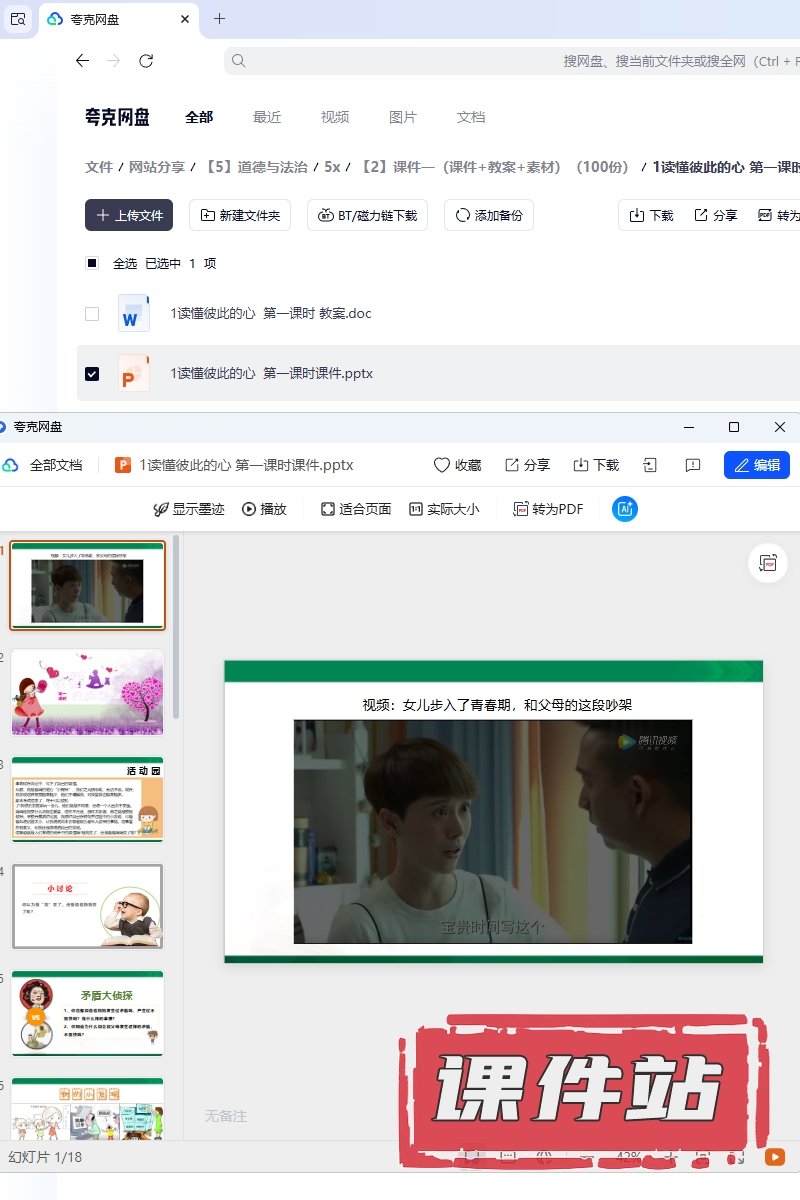
Task: Toggle the 全选 select-all checkbox
Action: (x=92, y=264)
